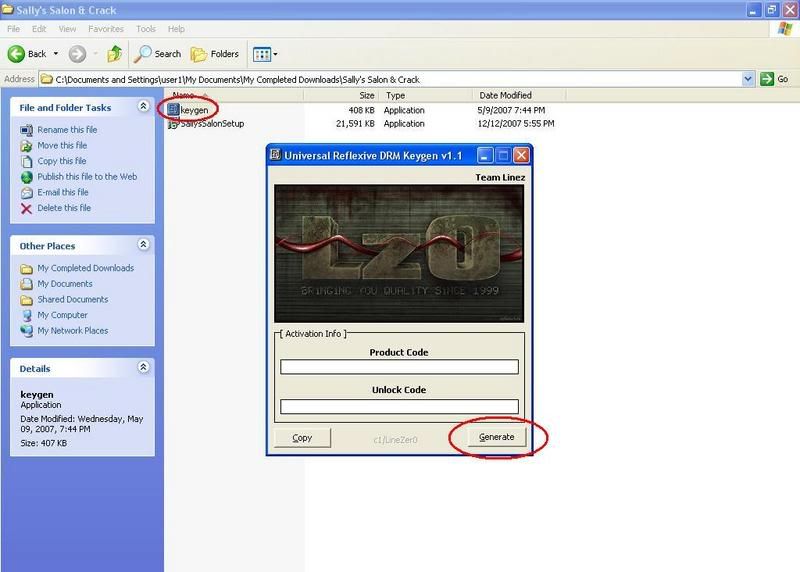Screen dimensions: 800x572
Task: Open the Favorites menu
Action: pyautogui.click(x=107, y=29)
